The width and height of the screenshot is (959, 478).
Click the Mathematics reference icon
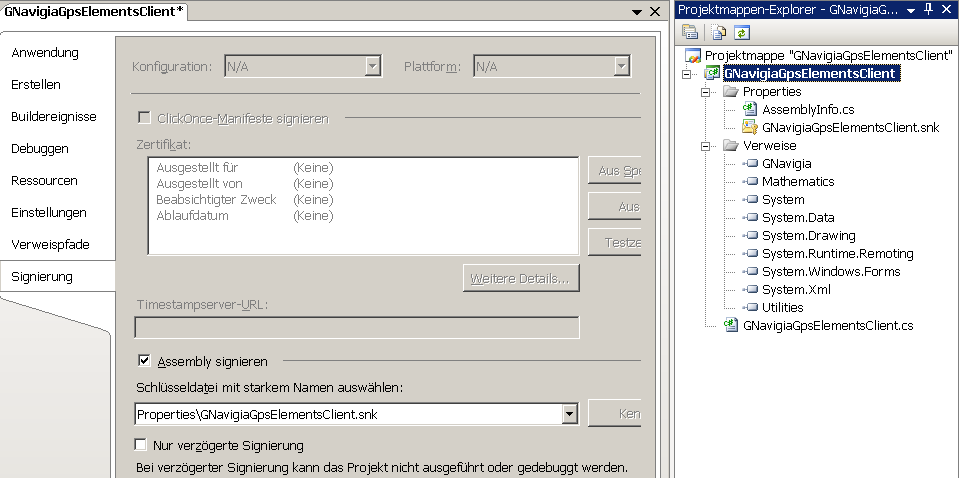click(x=750, y=182)
